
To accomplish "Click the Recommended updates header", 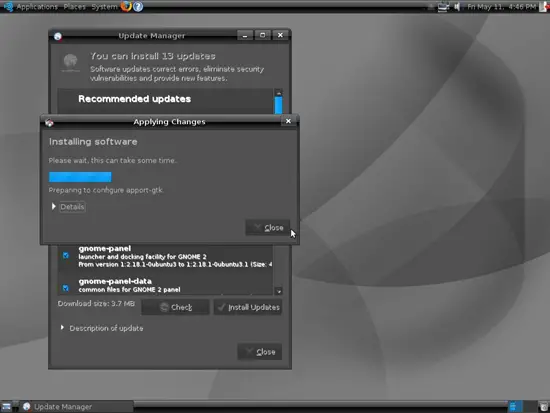I will [134, 99].
